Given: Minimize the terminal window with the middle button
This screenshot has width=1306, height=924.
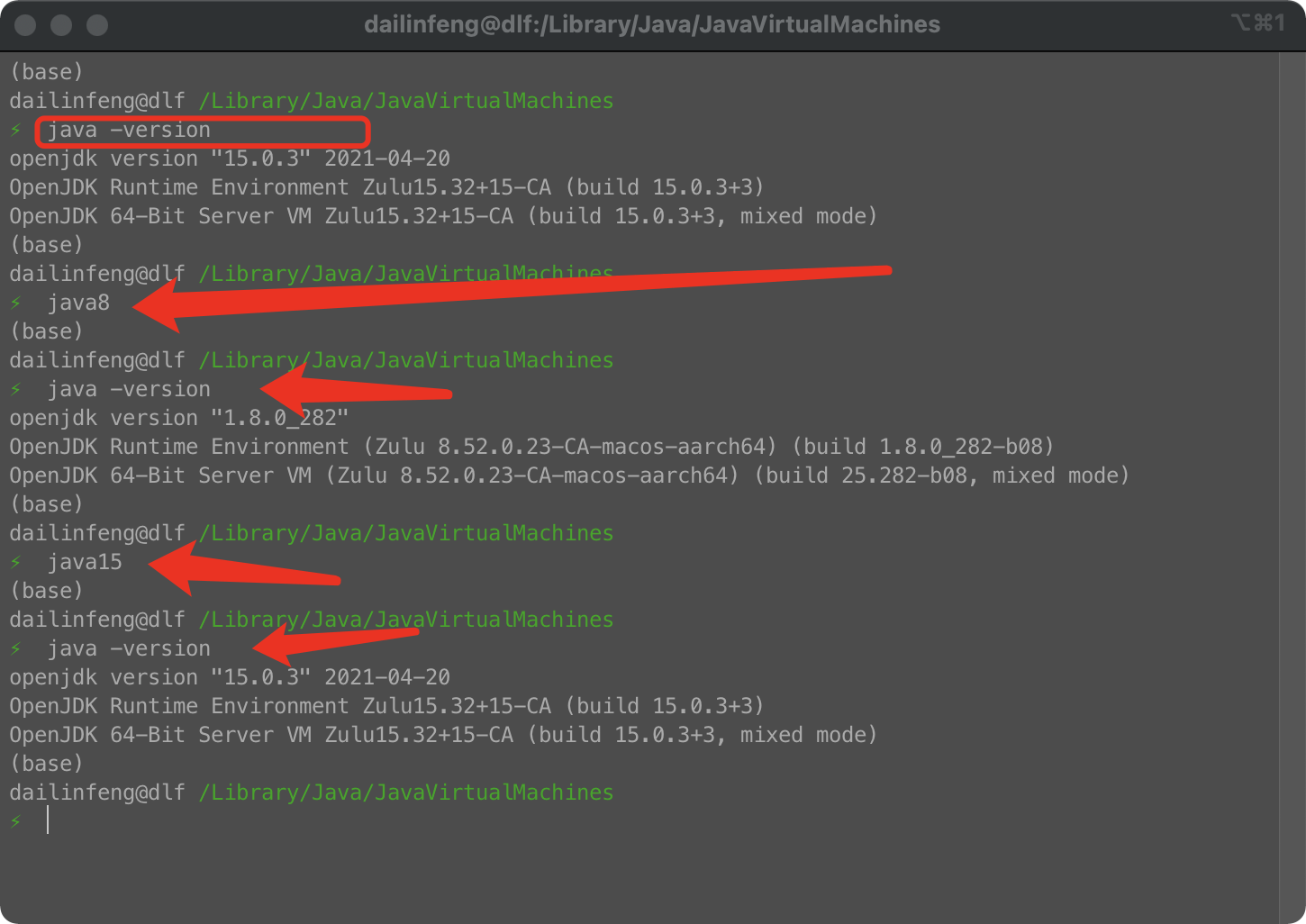Looking at the screenshot, I should pyautogui.click(x=61, y=25).
